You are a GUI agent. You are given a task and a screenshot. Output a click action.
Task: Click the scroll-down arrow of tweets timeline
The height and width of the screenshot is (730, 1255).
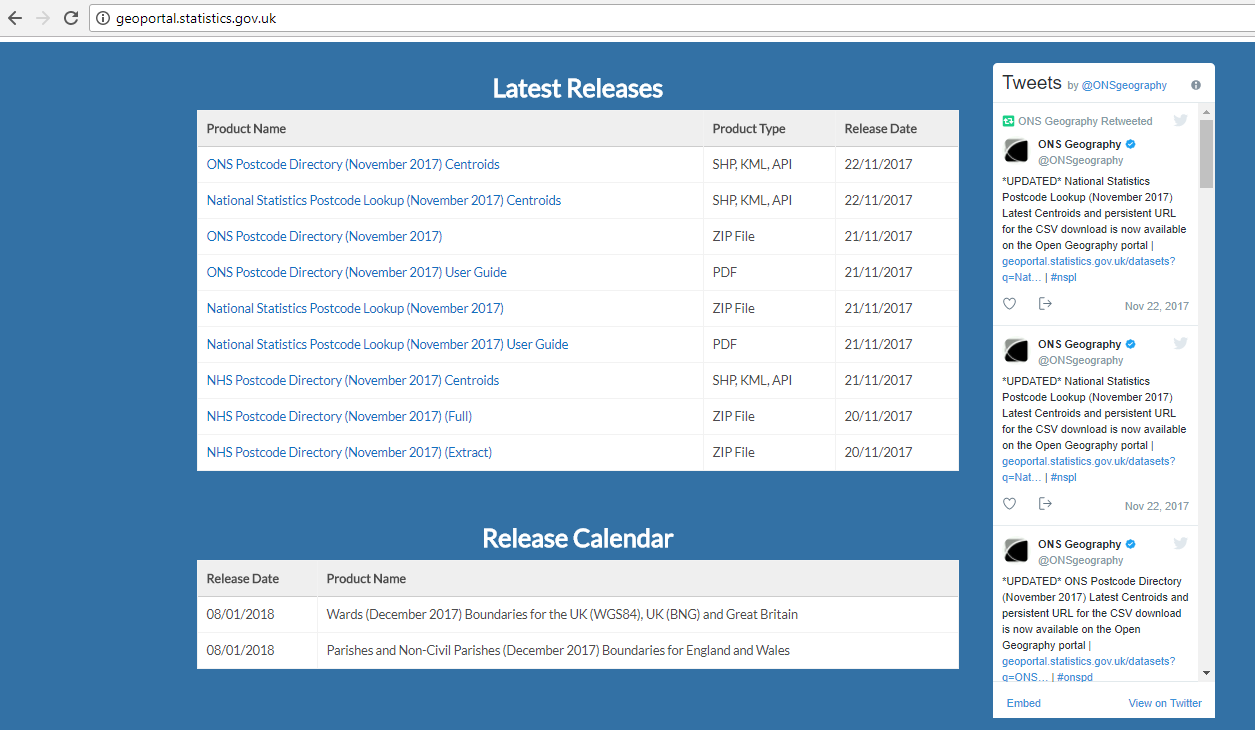point(1207,673)
